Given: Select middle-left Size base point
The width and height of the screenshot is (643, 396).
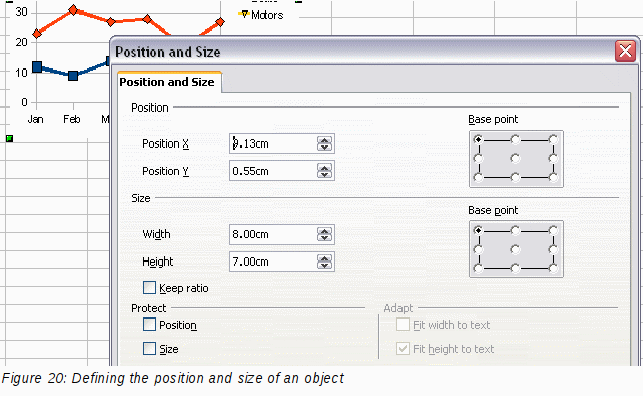Looking at the screenshot, I should click(x=478, y=249).
